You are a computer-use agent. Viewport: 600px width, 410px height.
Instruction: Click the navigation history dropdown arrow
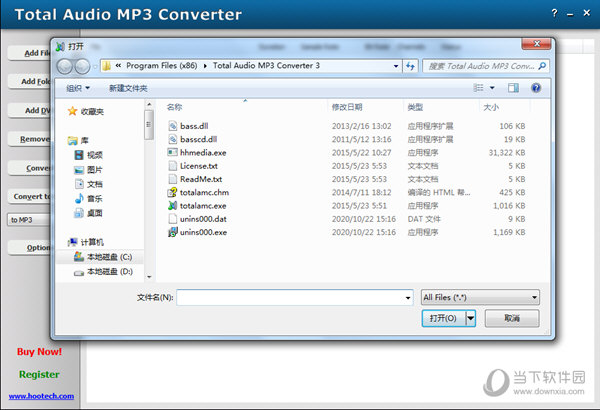coord(95,67)
